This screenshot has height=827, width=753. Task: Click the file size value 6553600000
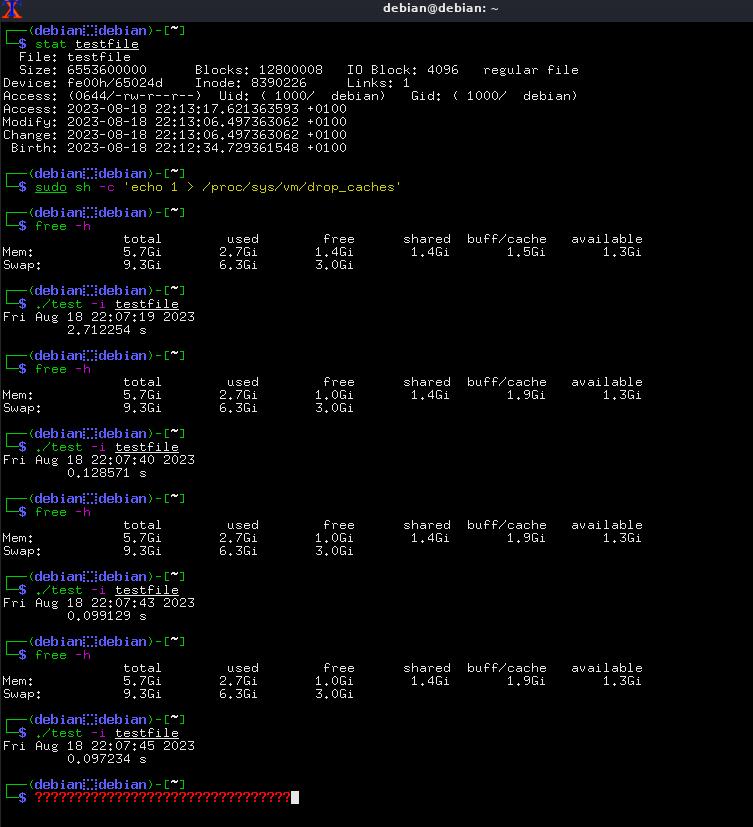pos(107,70)
